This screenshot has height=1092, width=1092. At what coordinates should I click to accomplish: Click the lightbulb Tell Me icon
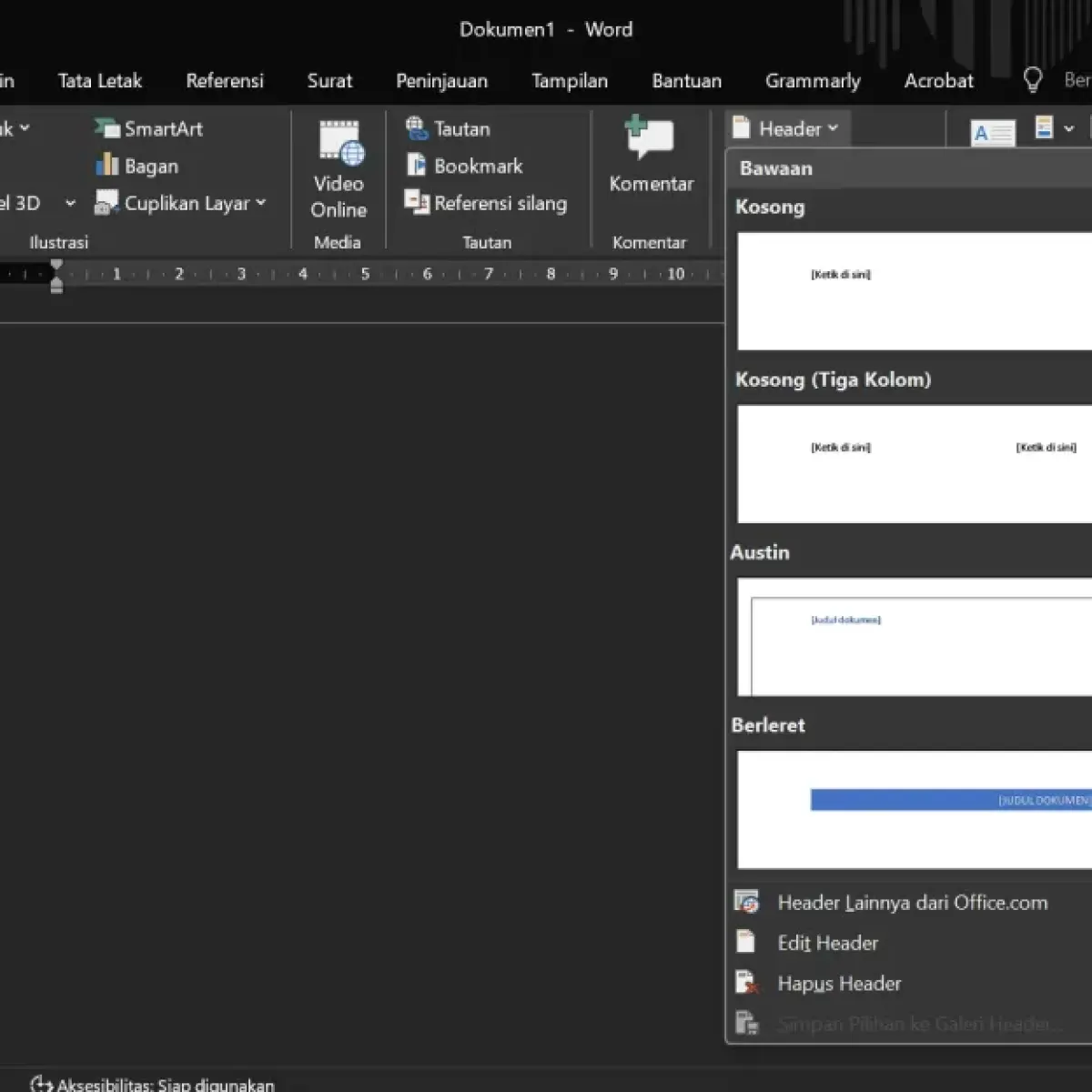tap(1033, 80)
